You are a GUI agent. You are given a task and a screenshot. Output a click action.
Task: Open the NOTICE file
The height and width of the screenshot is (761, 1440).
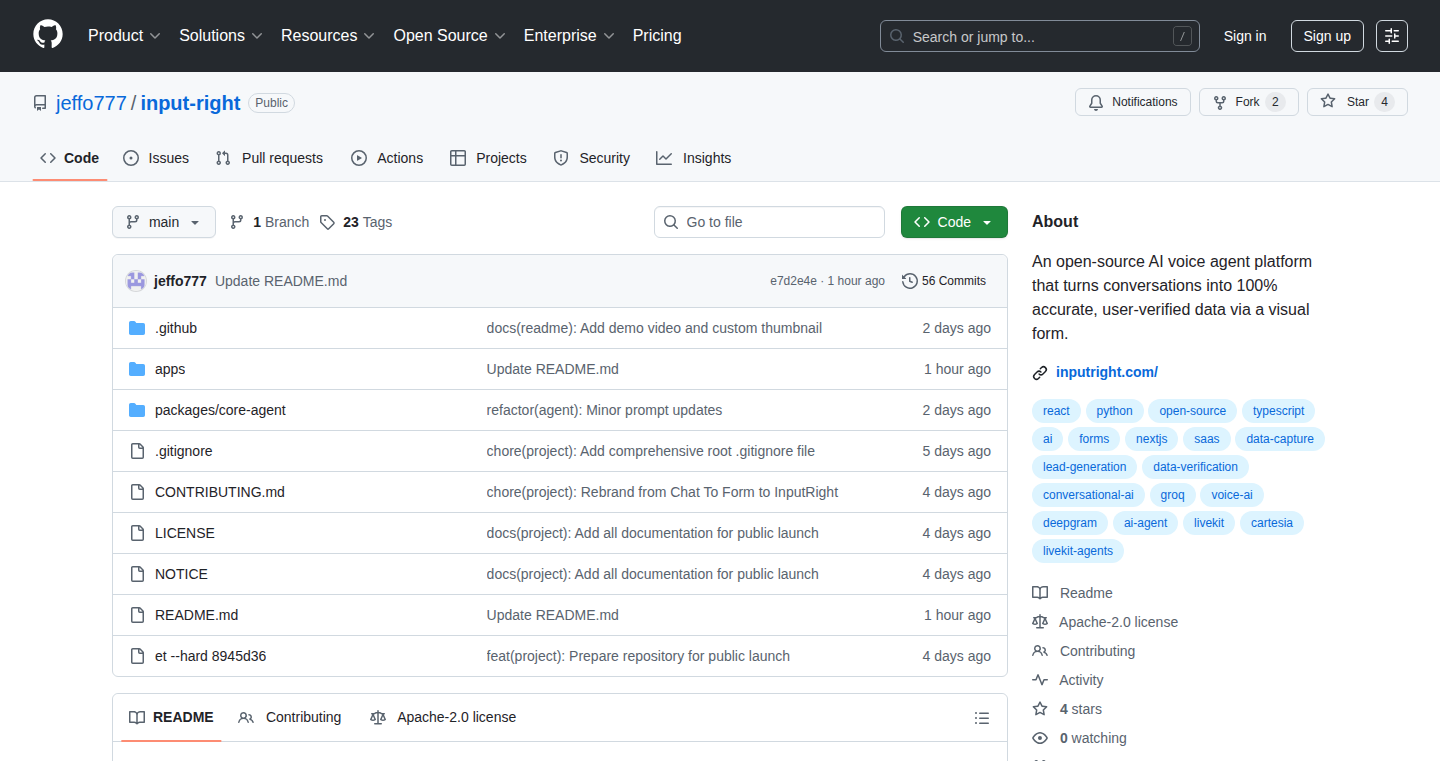click(x=182, y=574)
